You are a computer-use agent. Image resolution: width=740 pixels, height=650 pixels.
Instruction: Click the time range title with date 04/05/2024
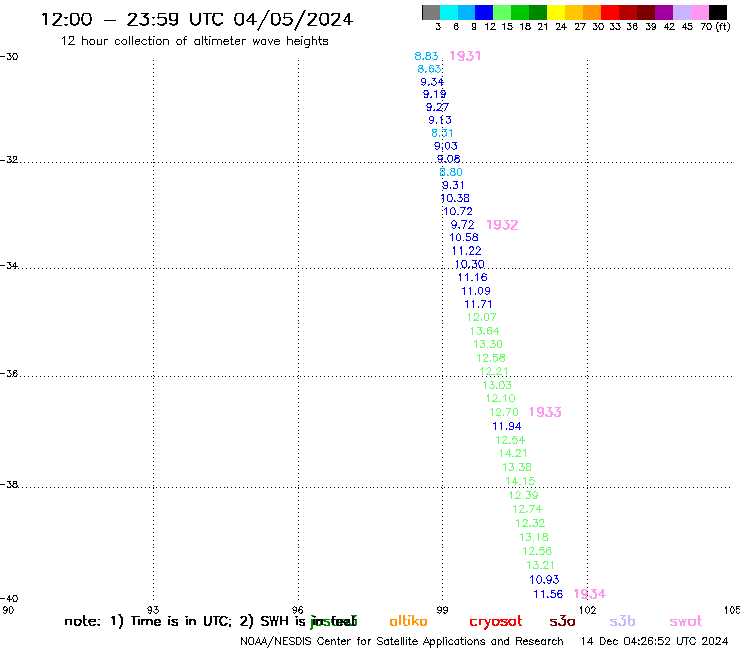[x=197, y=19]
